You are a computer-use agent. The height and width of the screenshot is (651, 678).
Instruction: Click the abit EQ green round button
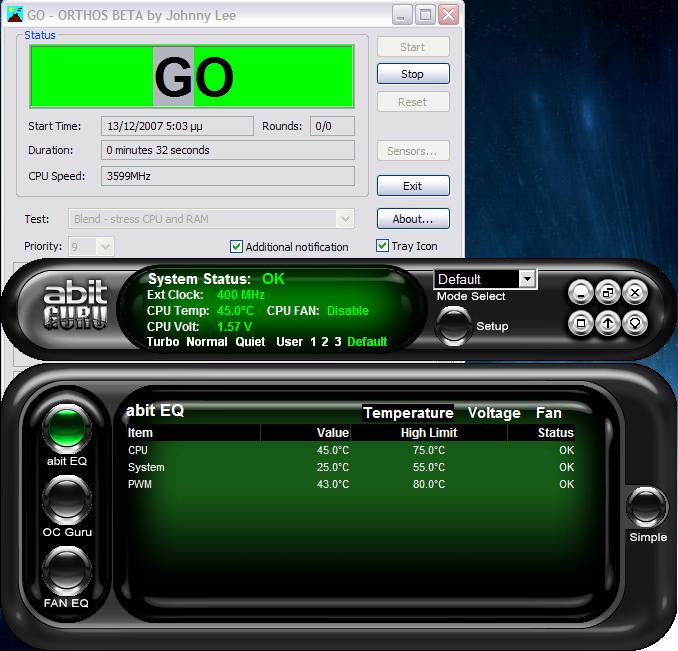click(67, 428)
